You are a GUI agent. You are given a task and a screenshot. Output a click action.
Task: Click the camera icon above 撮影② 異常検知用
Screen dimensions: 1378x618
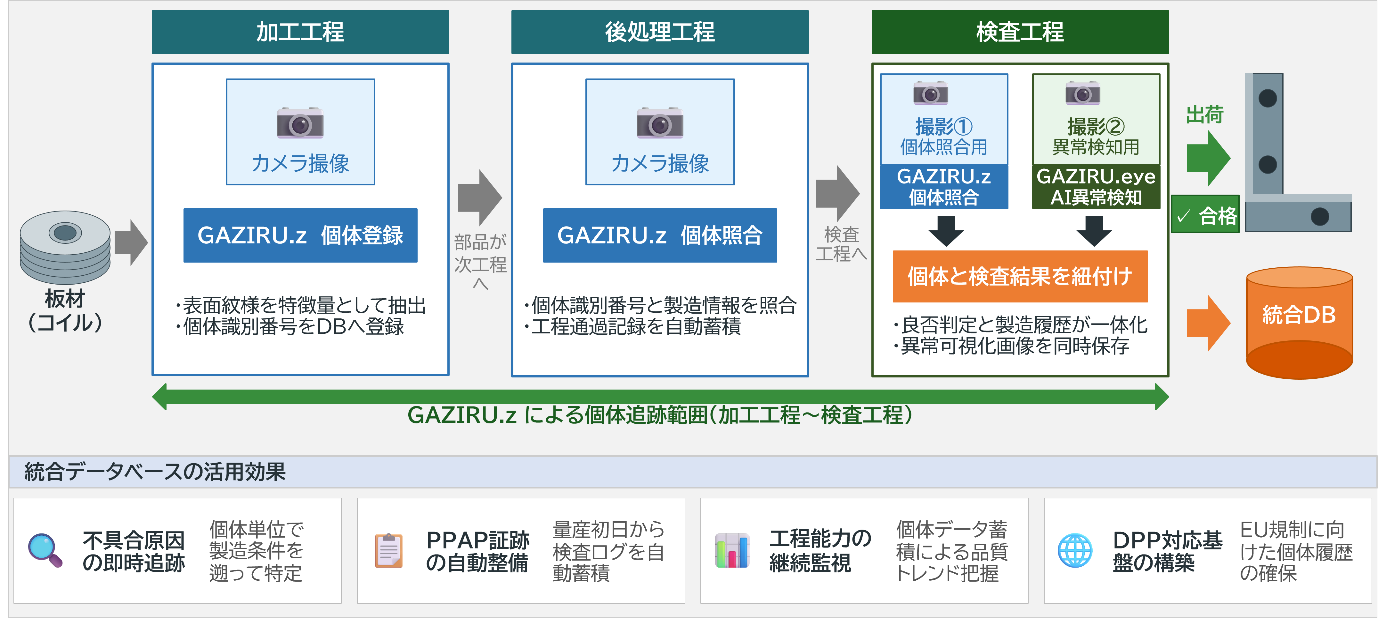[1082, 93]
